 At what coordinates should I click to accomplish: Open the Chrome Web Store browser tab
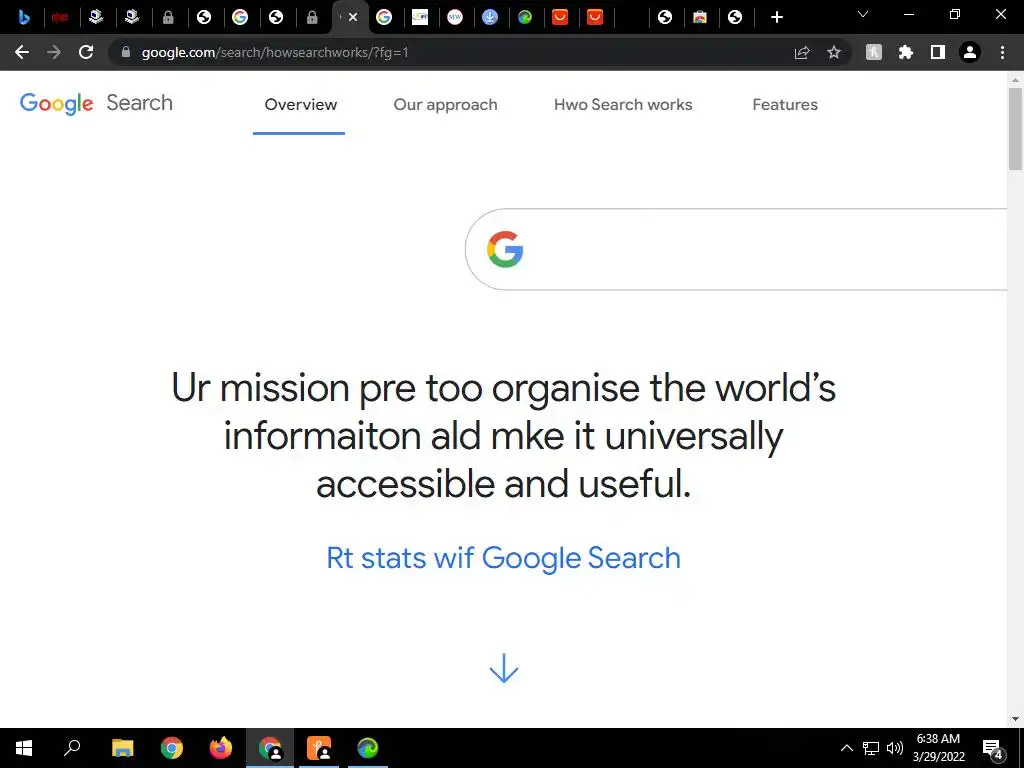699,18
